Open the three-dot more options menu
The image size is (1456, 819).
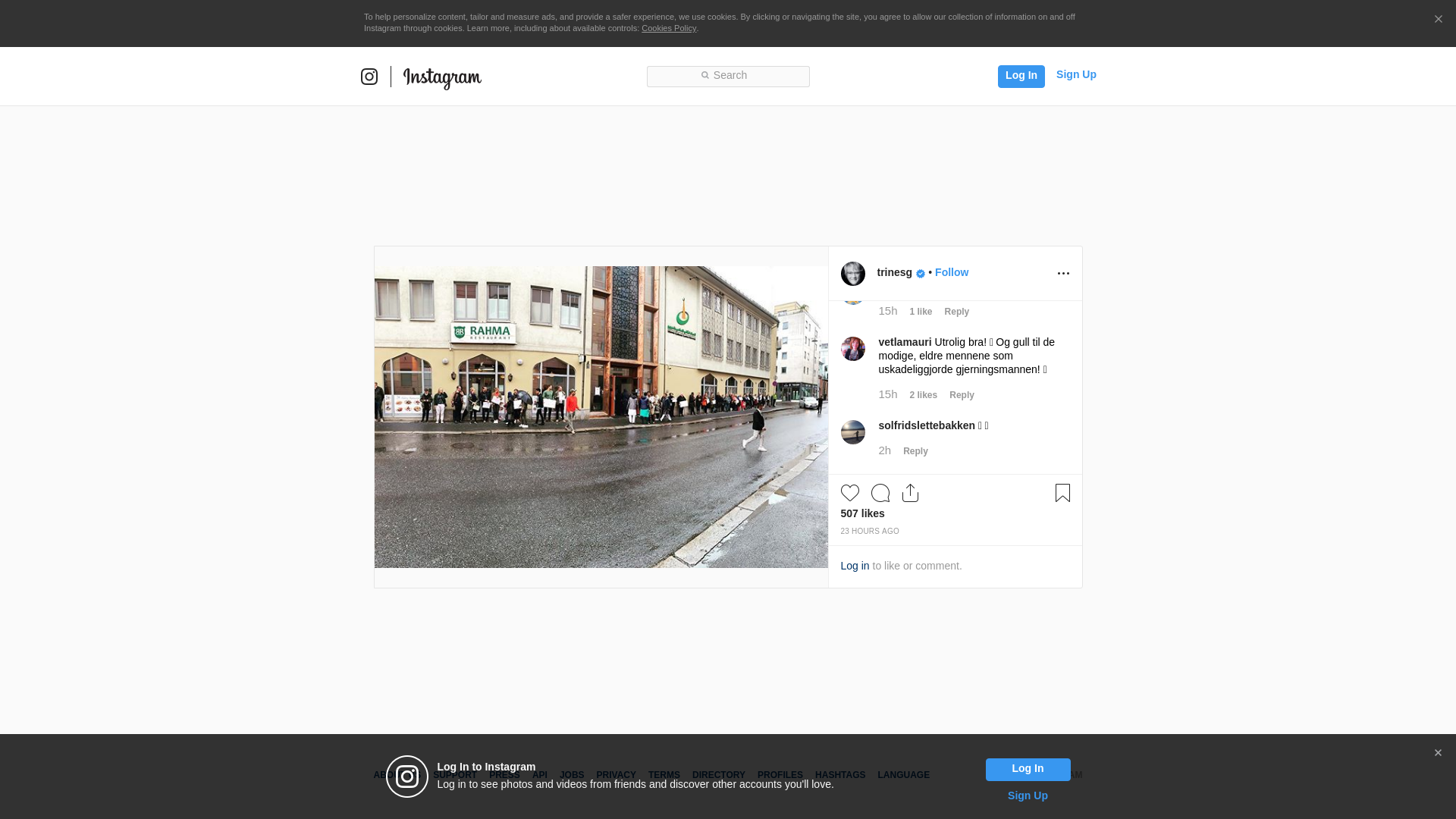pyautogui.click(x=1063, y=274)
